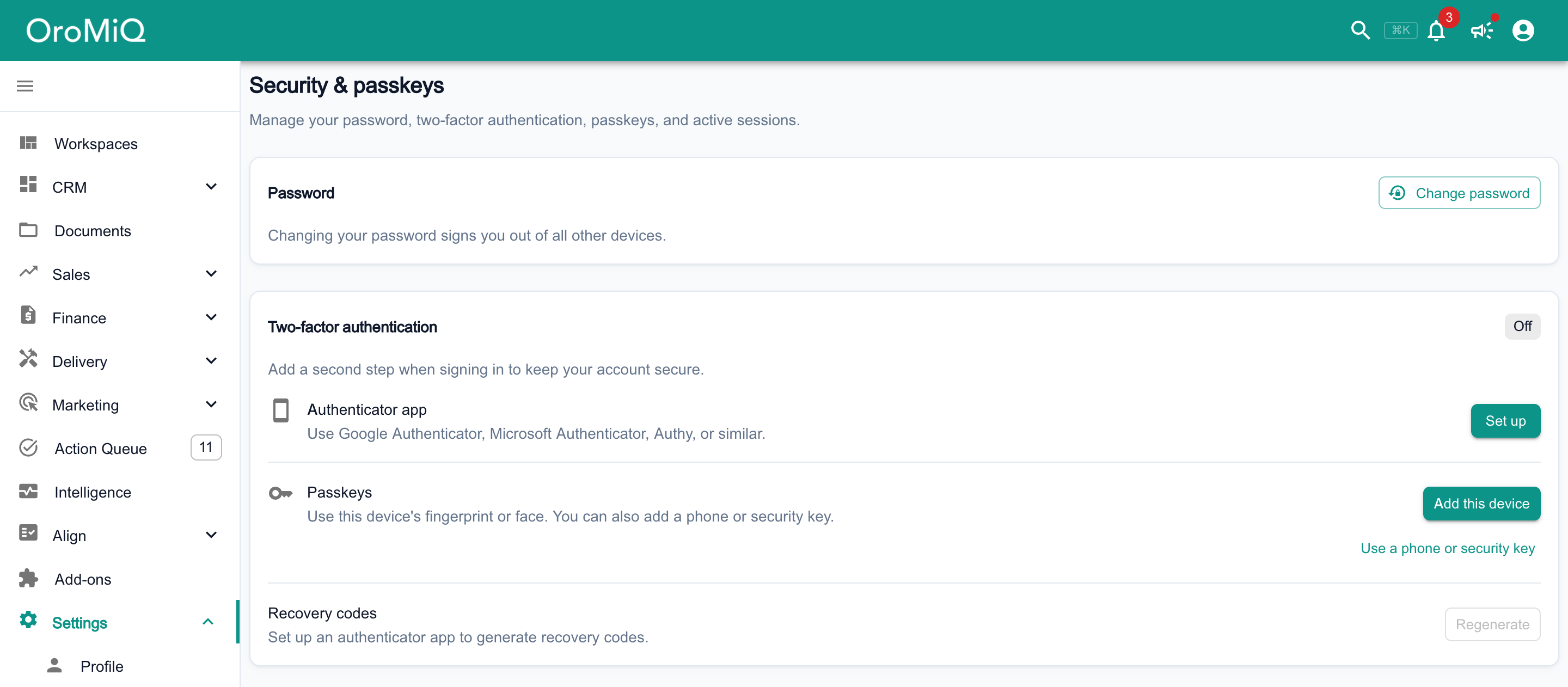Screen dimensions: 1568x687
Task: Click the Align checklist icon
Action: click(x=28, y=533)
